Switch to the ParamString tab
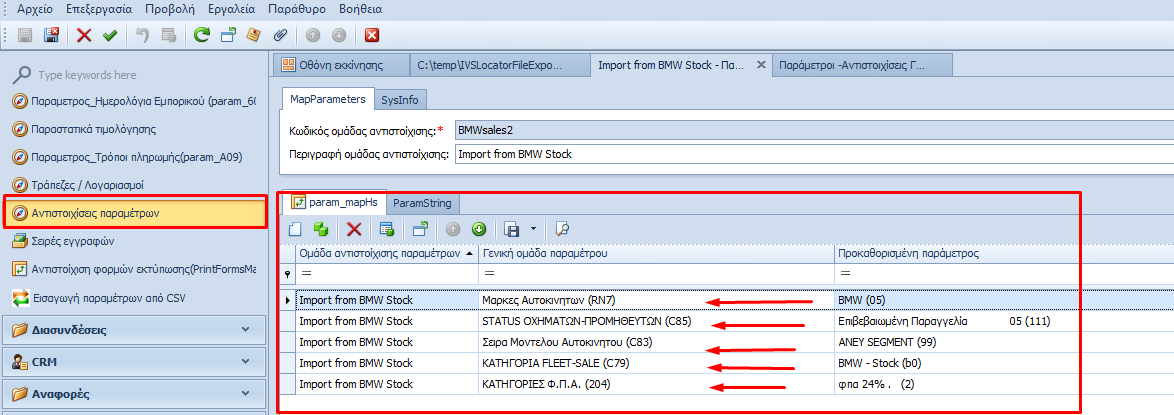The height and width of the screenshot is (415, 1174). tap(421, 203)
